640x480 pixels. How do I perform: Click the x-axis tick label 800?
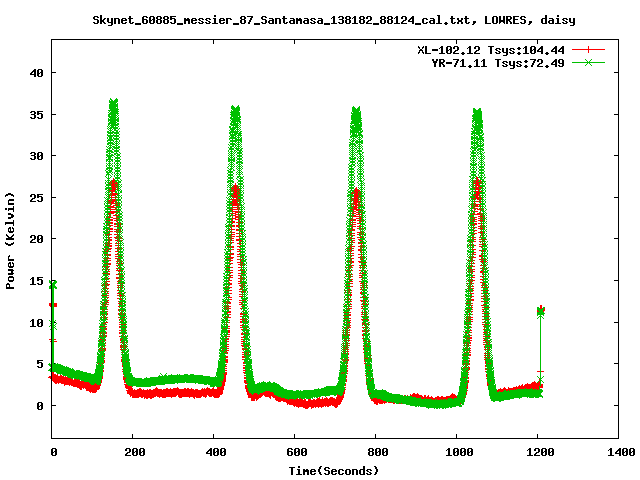tap(378, 452)
